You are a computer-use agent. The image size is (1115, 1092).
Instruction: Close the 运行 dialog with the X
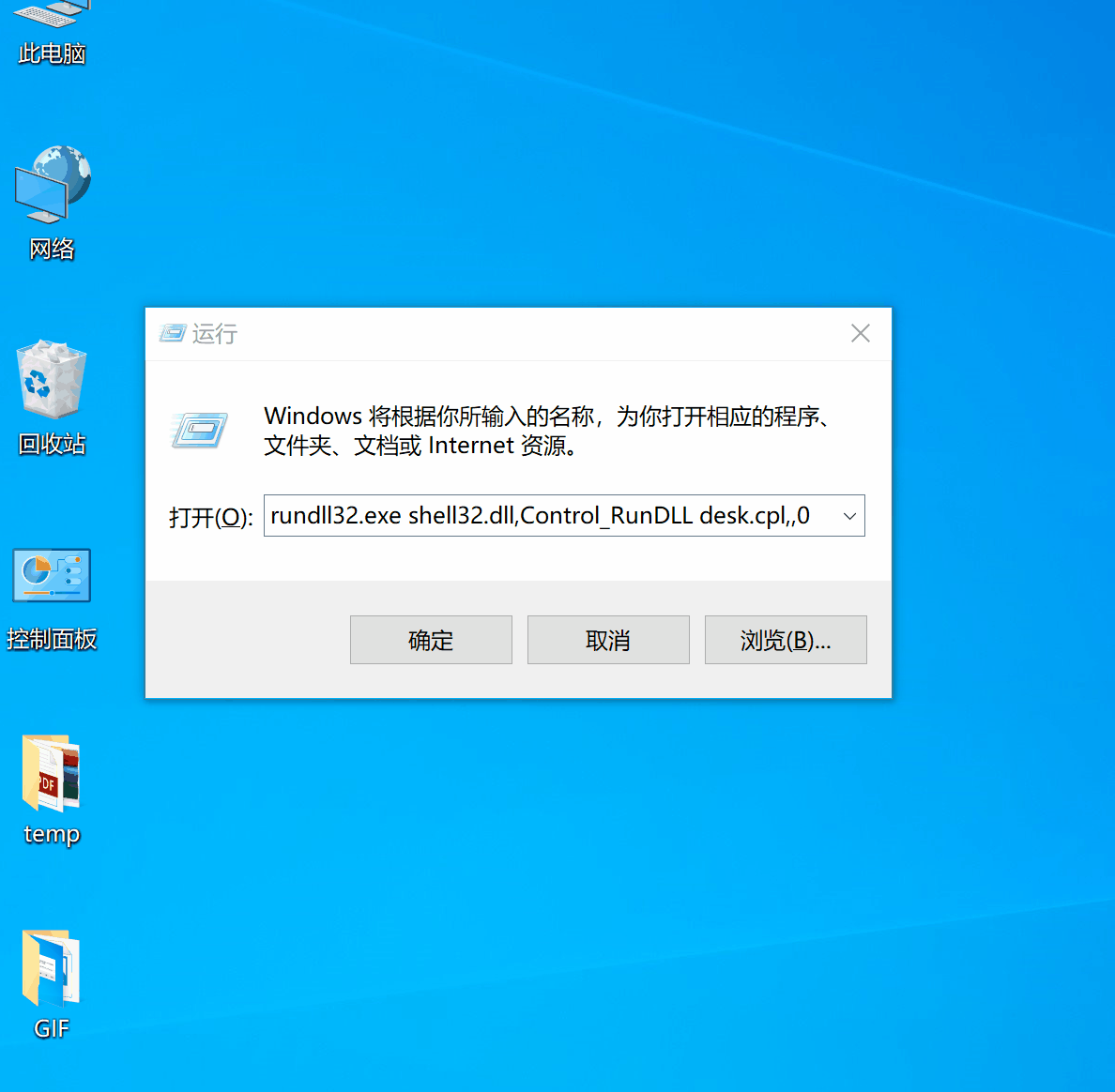click(x=860, y=333)
